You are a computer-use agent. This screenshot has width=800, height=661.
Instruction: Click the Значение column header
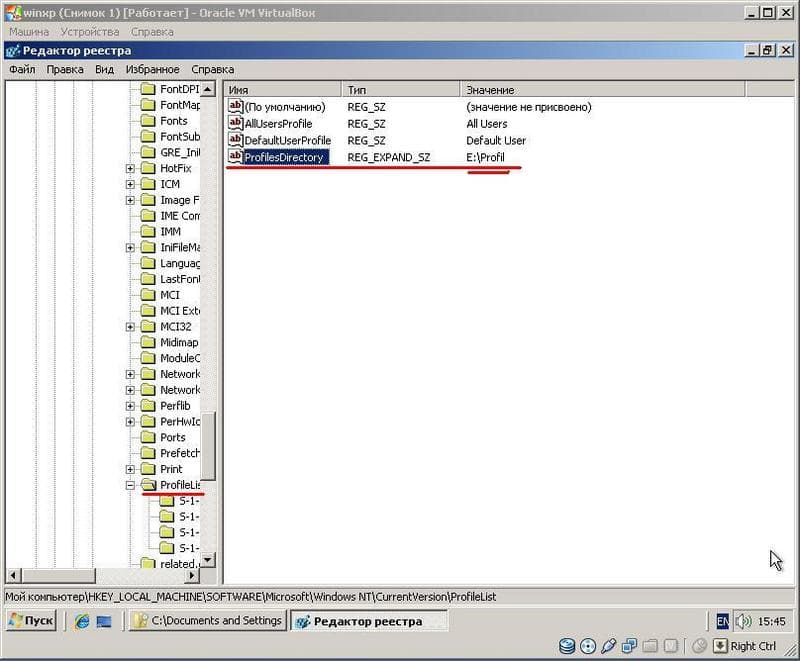pyautogui.click(x=603, y=90)
